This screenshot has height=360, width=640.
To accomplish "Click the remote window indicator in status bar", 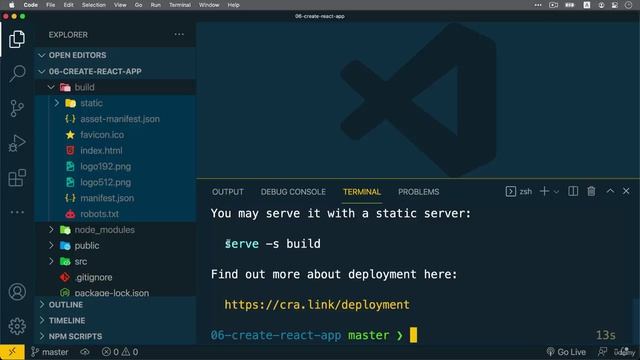I will (12, 352).
